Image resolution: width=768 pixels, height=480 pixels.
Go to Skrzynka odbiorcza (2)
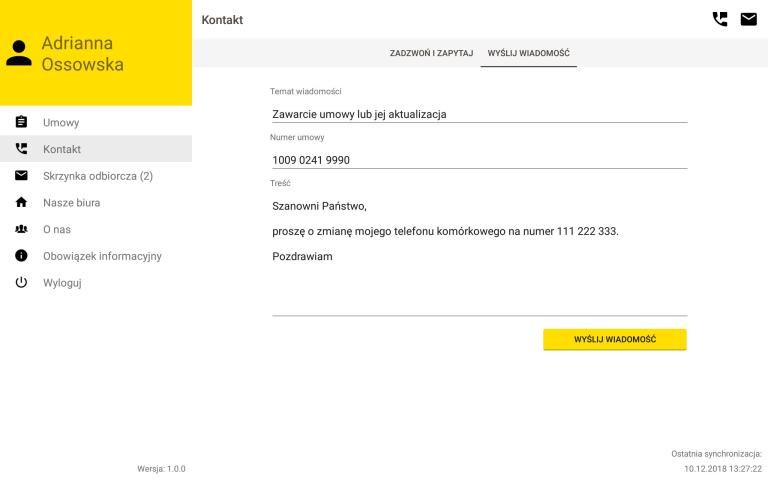(97, 176)
